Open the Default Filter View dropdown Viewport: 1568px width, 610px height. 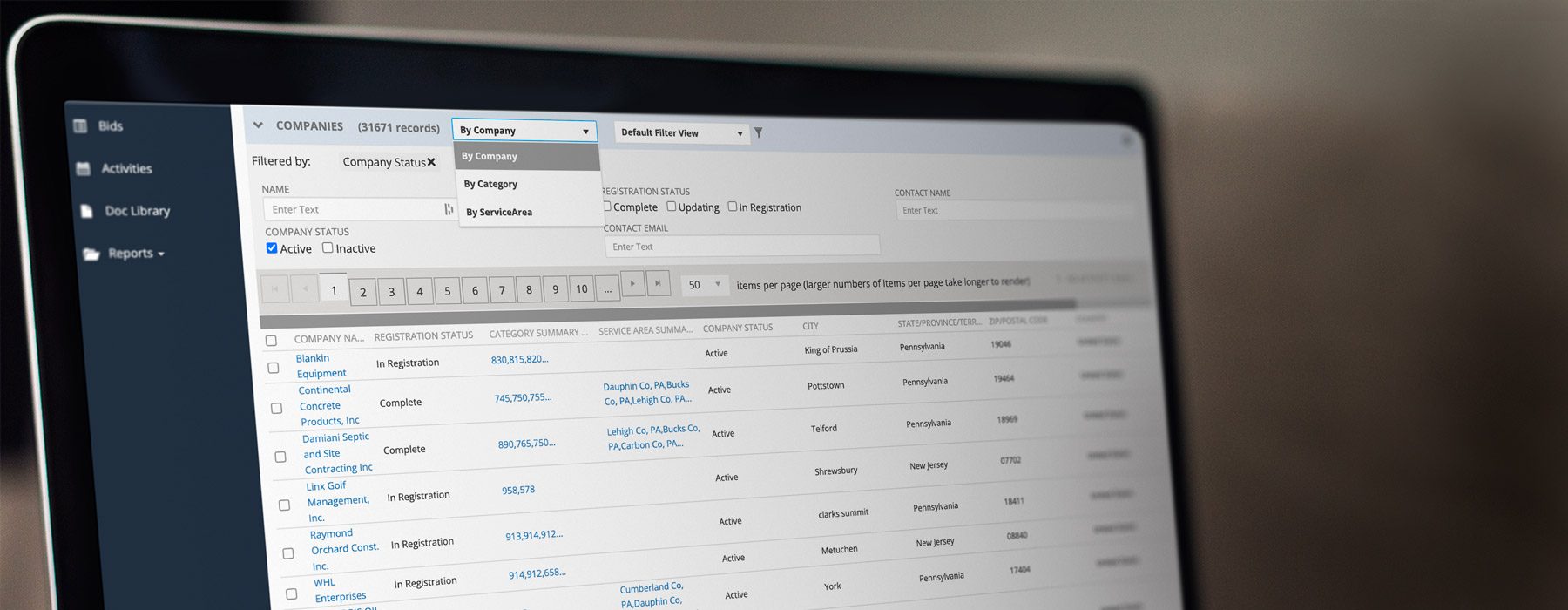click(x=681, y=133)
